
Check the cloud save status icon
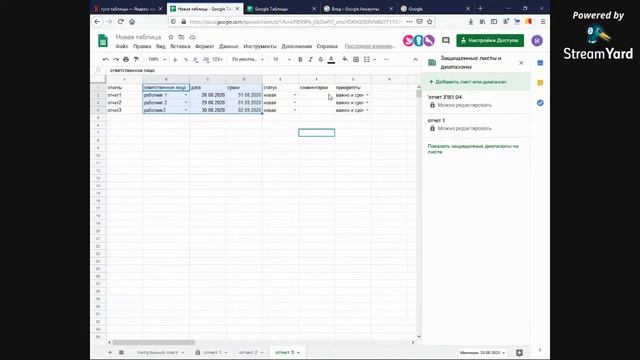coord(192,37)
